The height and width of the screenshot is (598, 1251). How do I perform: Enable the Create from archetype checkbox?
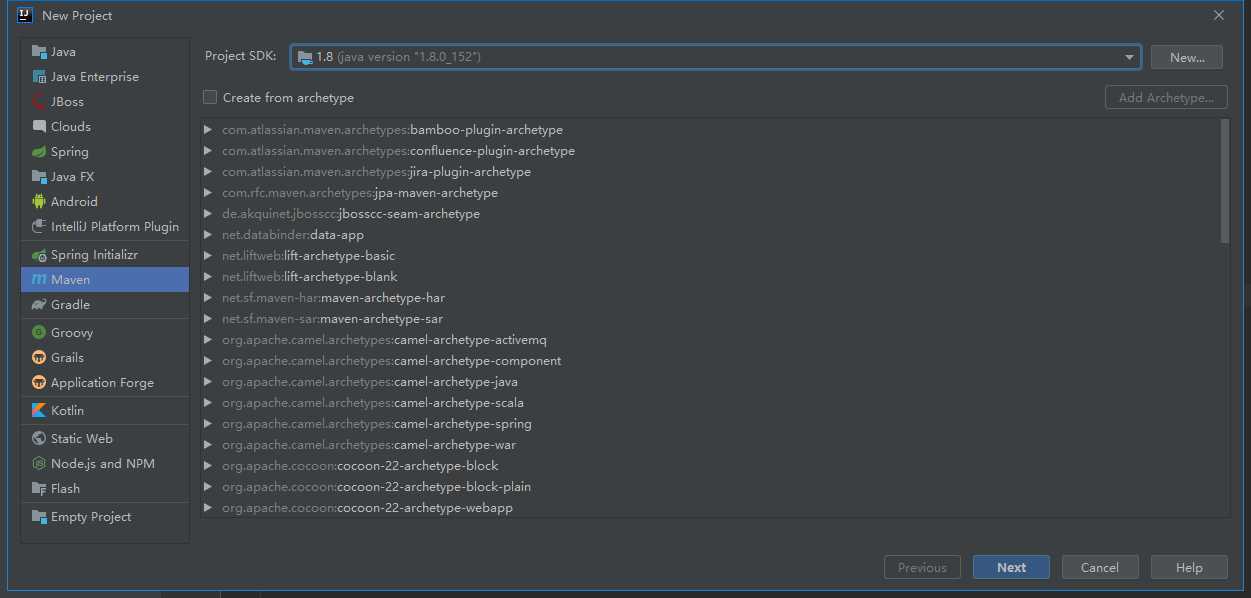(x=210, y=97)
